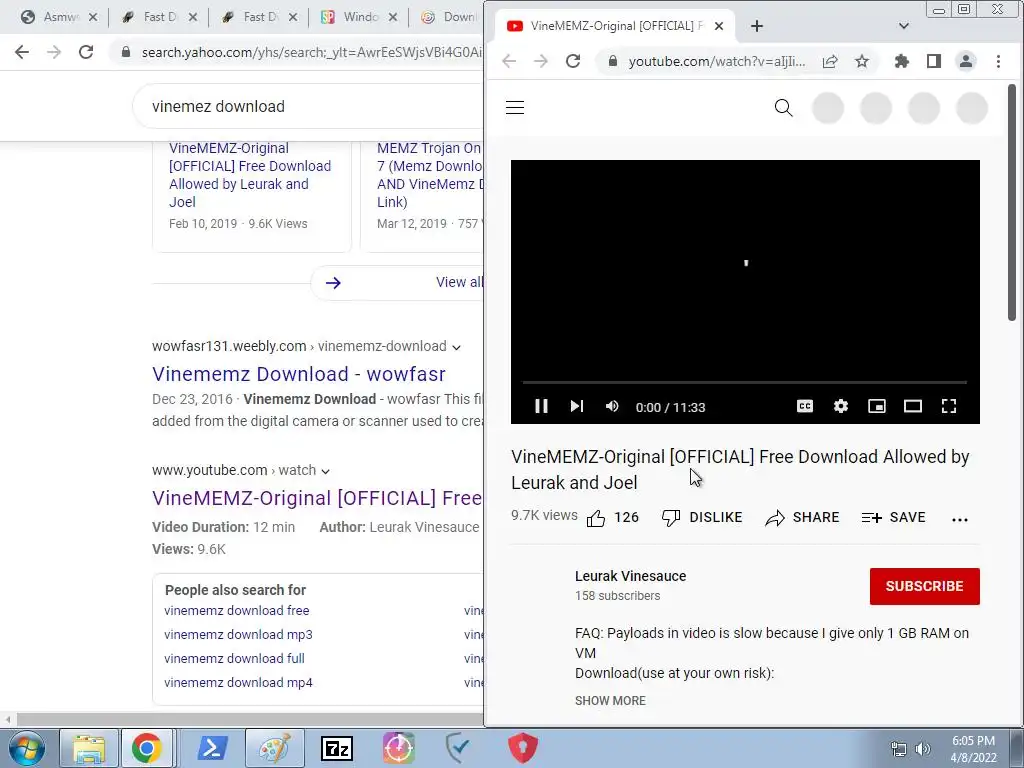Search vinememz download full suggestion
This screenshot has height=768, width=1024.
click(x=234, y=659)
